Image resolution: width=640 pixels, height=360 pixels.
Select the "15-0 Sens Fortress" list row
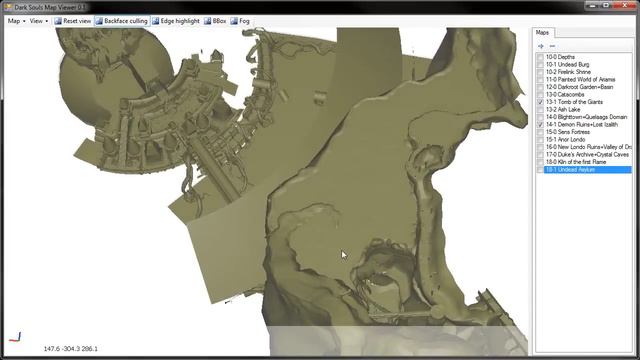tap(568, 132)
